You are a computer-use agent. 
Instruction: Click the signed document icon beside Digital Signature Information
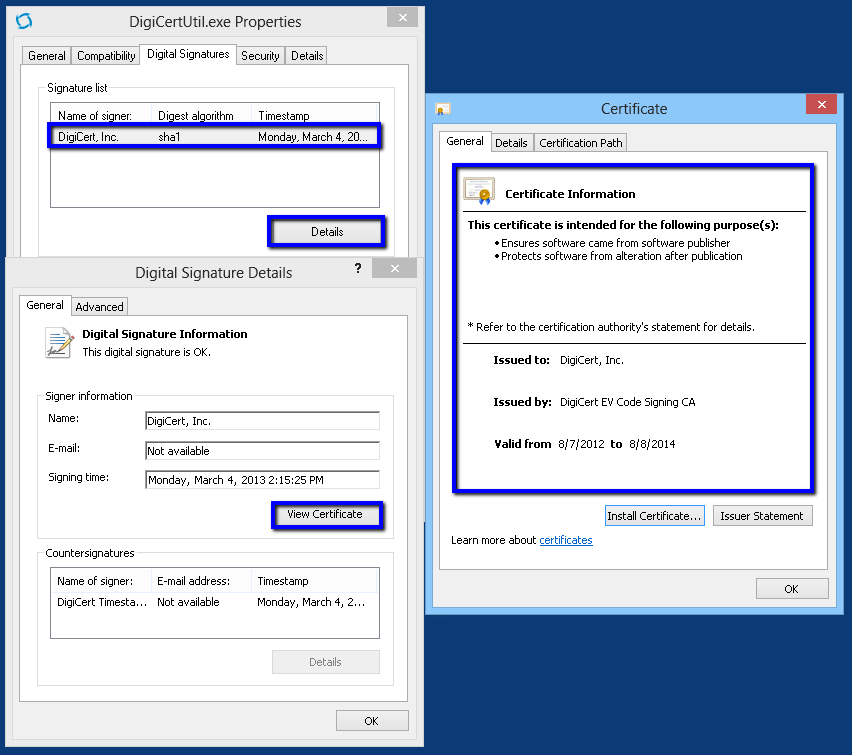pos(59,342)
